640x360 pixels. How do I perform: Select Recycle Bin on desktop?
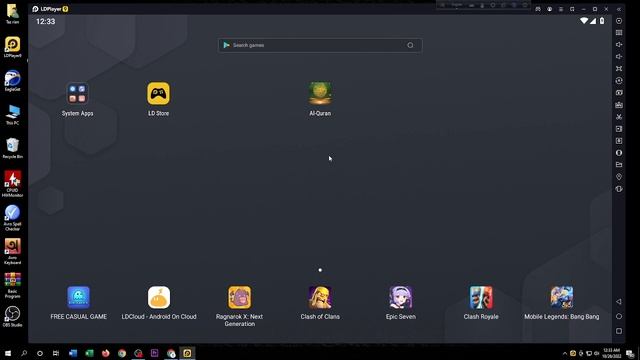pyautogui.click(x=13, y=148)
